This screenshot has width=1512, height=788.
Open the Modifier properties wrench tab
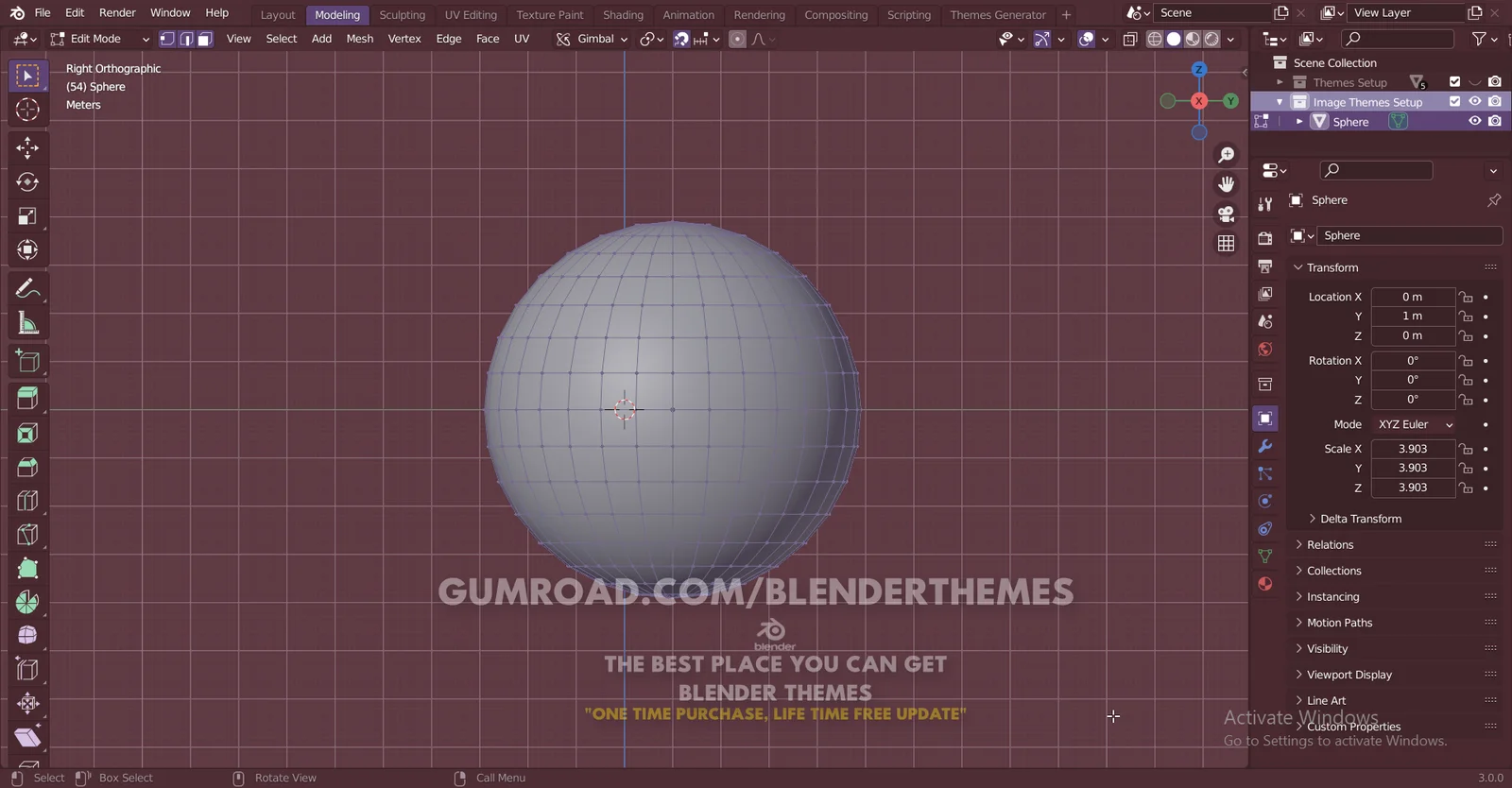click(x=1265, y=446)
